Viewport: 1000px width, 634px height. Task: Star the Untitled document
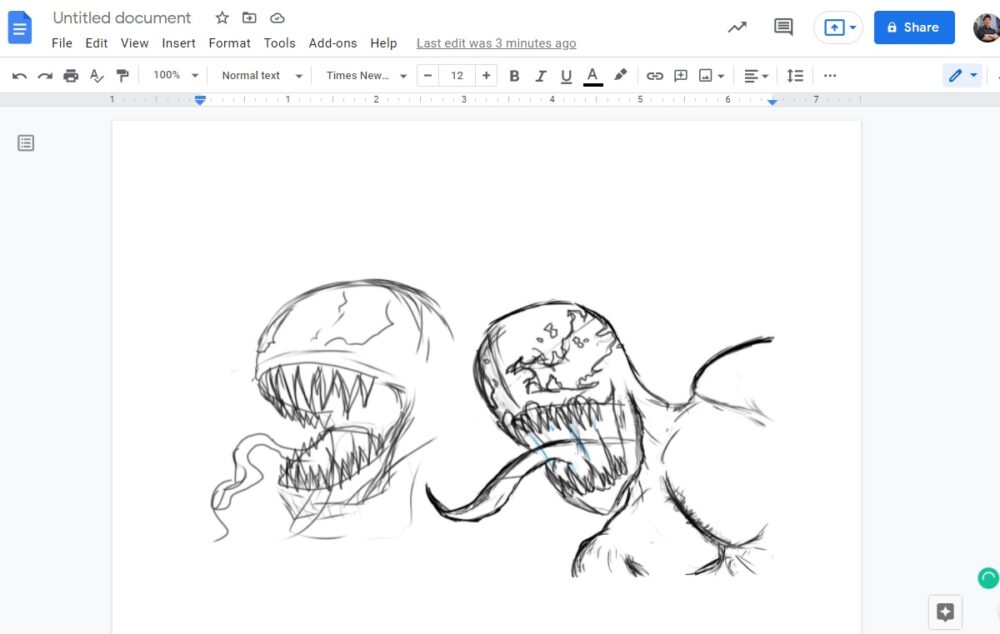222,18
